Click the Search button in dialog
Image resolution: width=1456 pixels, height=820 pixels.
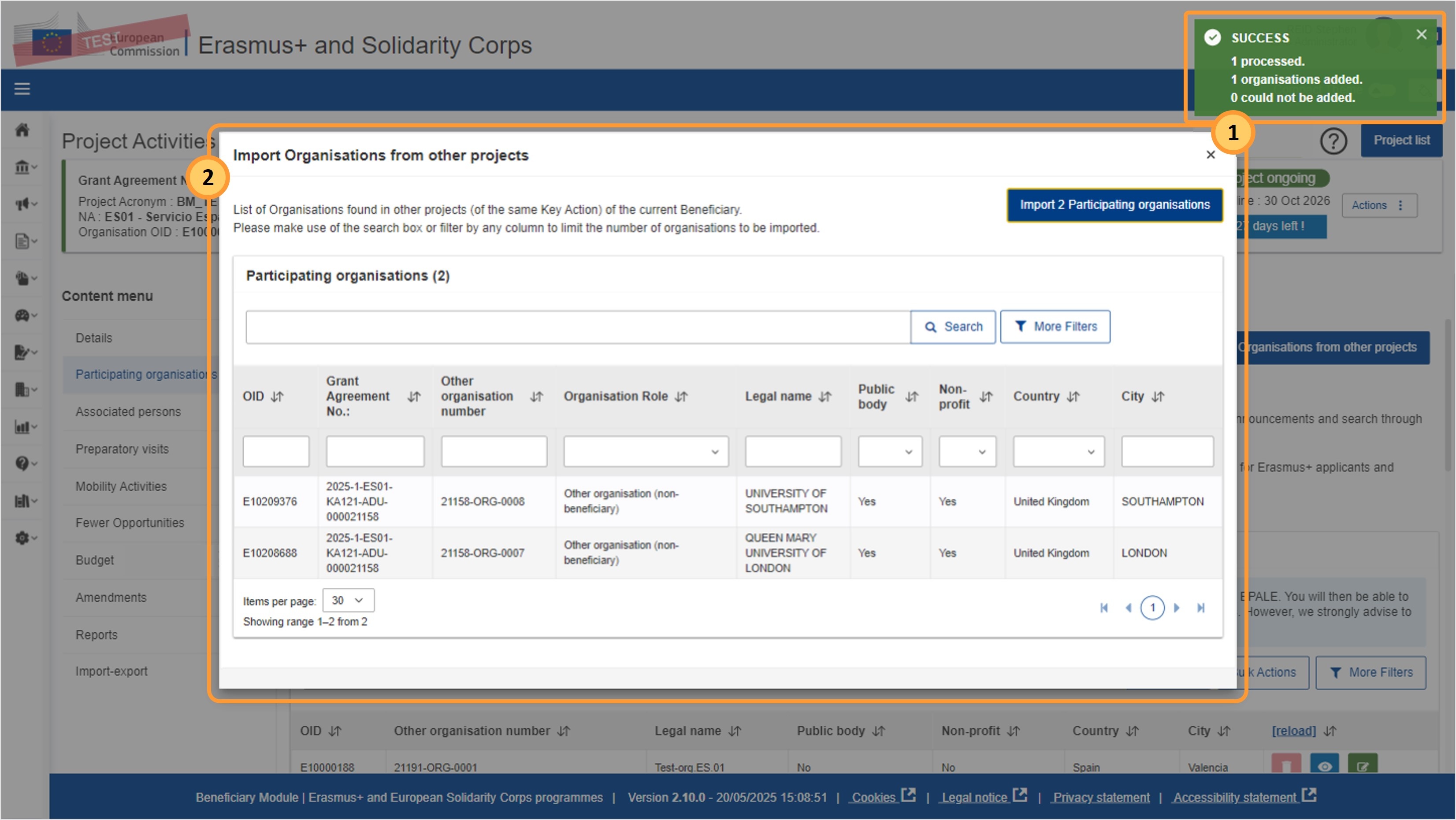tap(953, 327)
